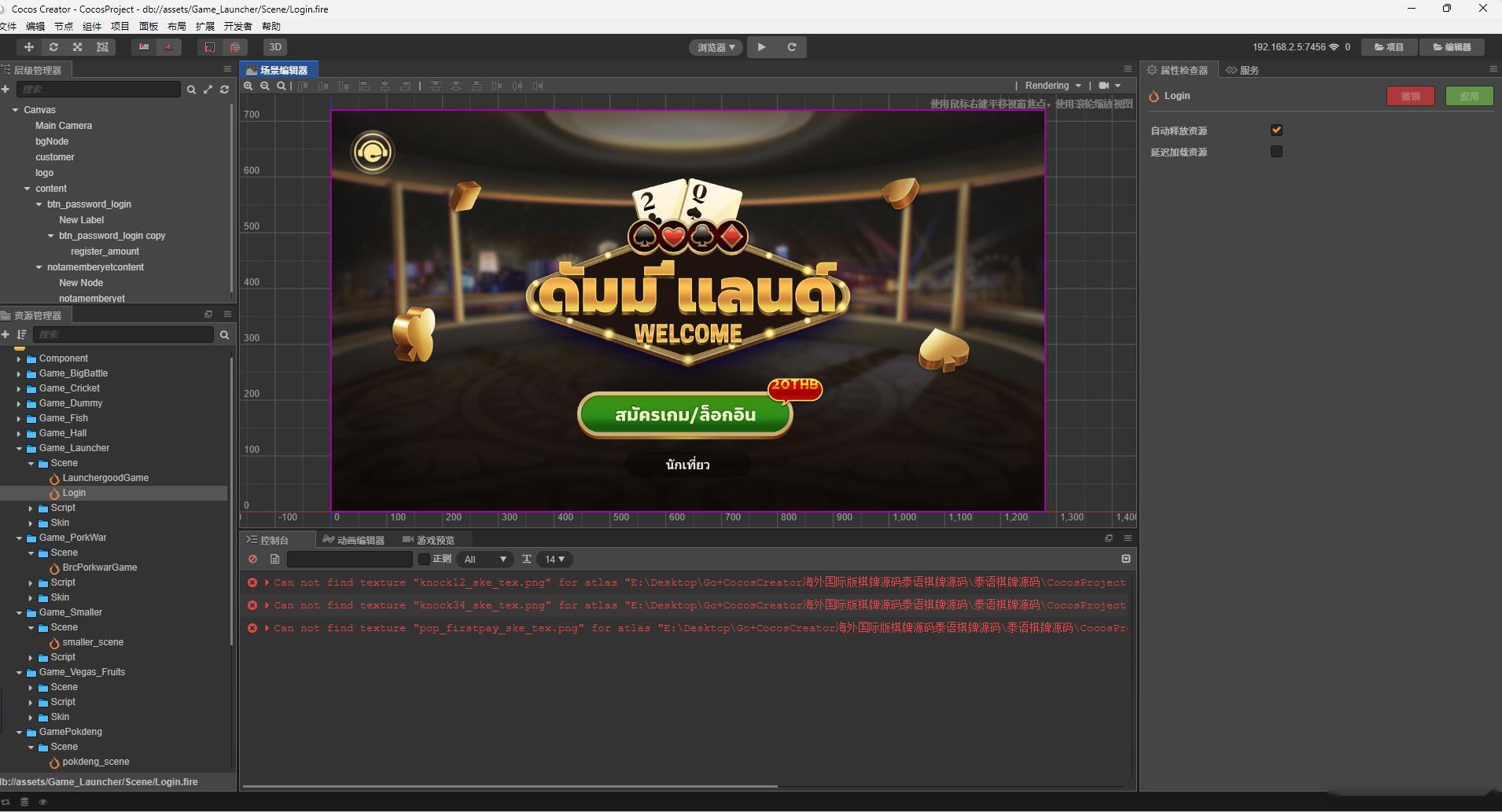The width and height of the screenshot is (1502, 812).
Task: Enable the 延迟加载资源 checkbox
Action: 1276,152
